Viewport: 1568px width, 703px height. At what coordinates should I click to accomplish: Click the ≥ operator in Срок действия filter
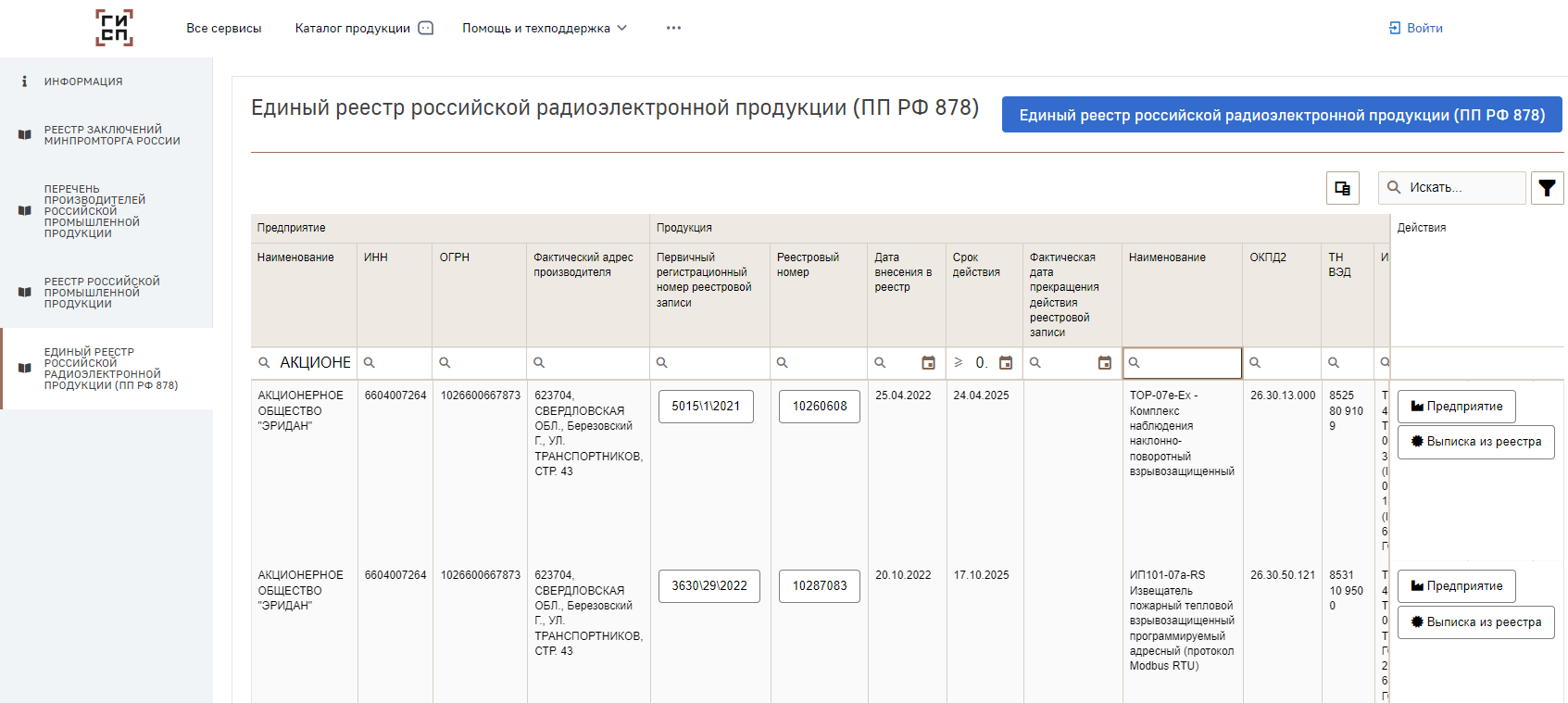959,362
